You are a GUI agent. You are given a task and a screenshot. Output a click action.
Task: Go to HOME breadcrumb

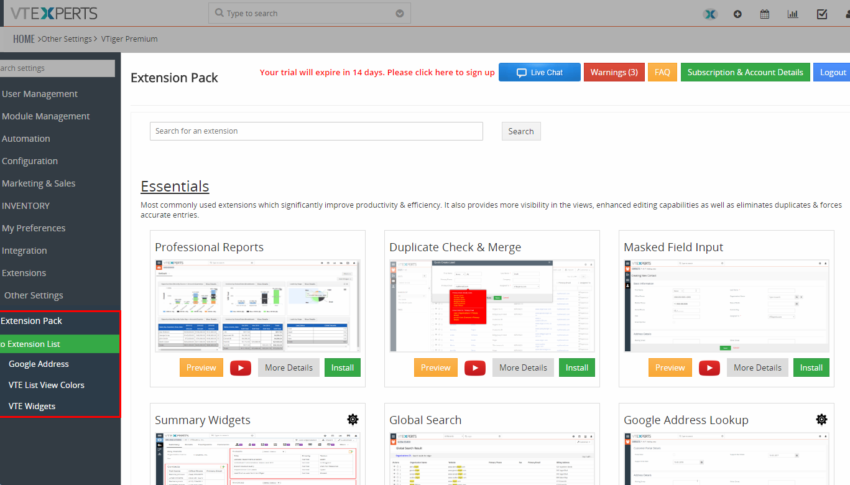[24, 39]
